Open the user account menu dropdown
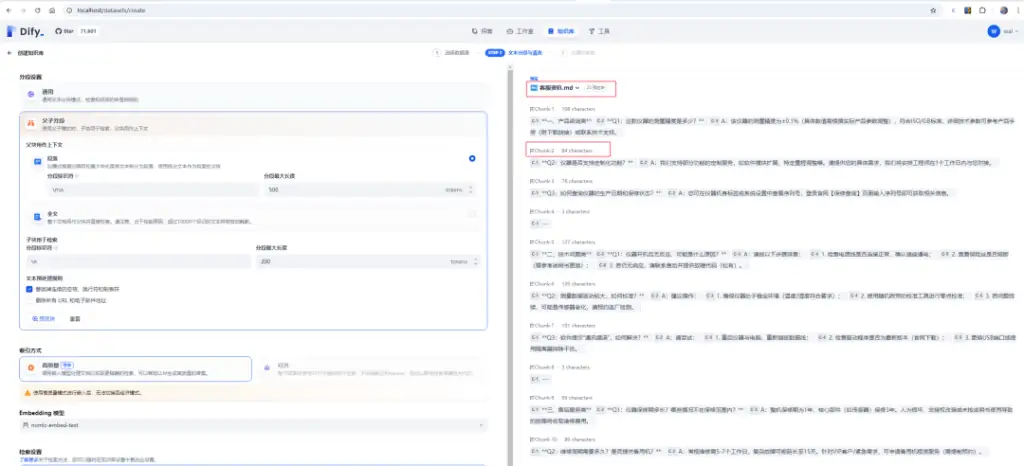The height and width of the screenshot is (466, 1024). pyautogui.click(x=1004, y=31)
